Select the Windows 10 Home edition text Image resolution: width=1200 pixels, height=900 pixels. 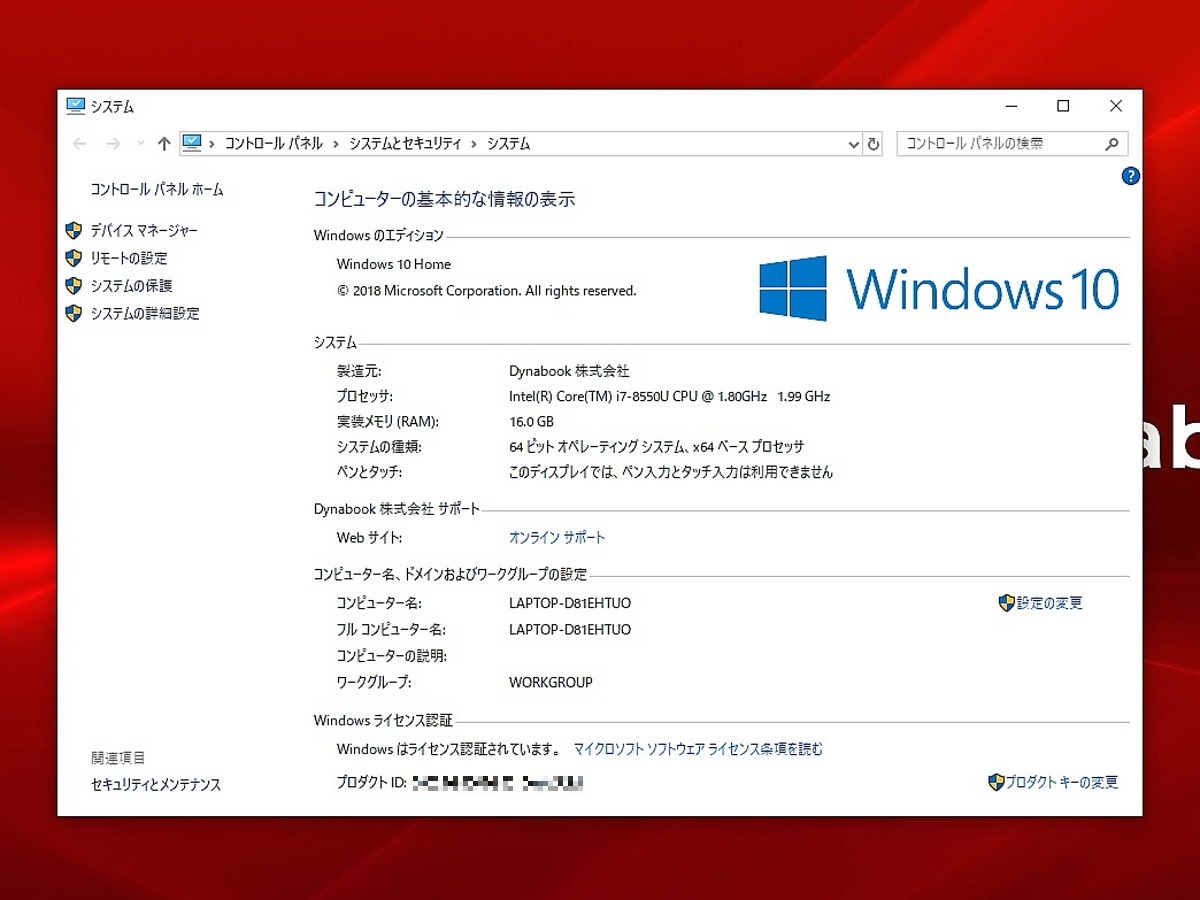(394, 264)
